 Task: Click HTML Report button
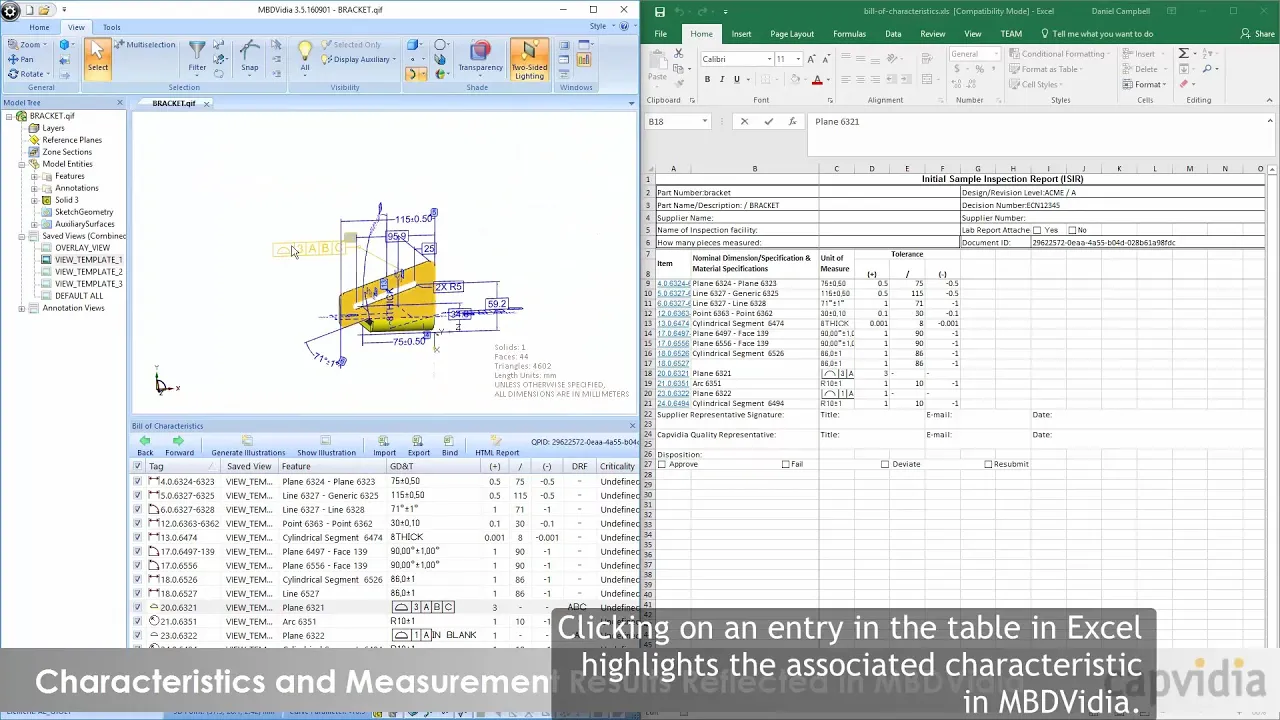click(497, 445)
